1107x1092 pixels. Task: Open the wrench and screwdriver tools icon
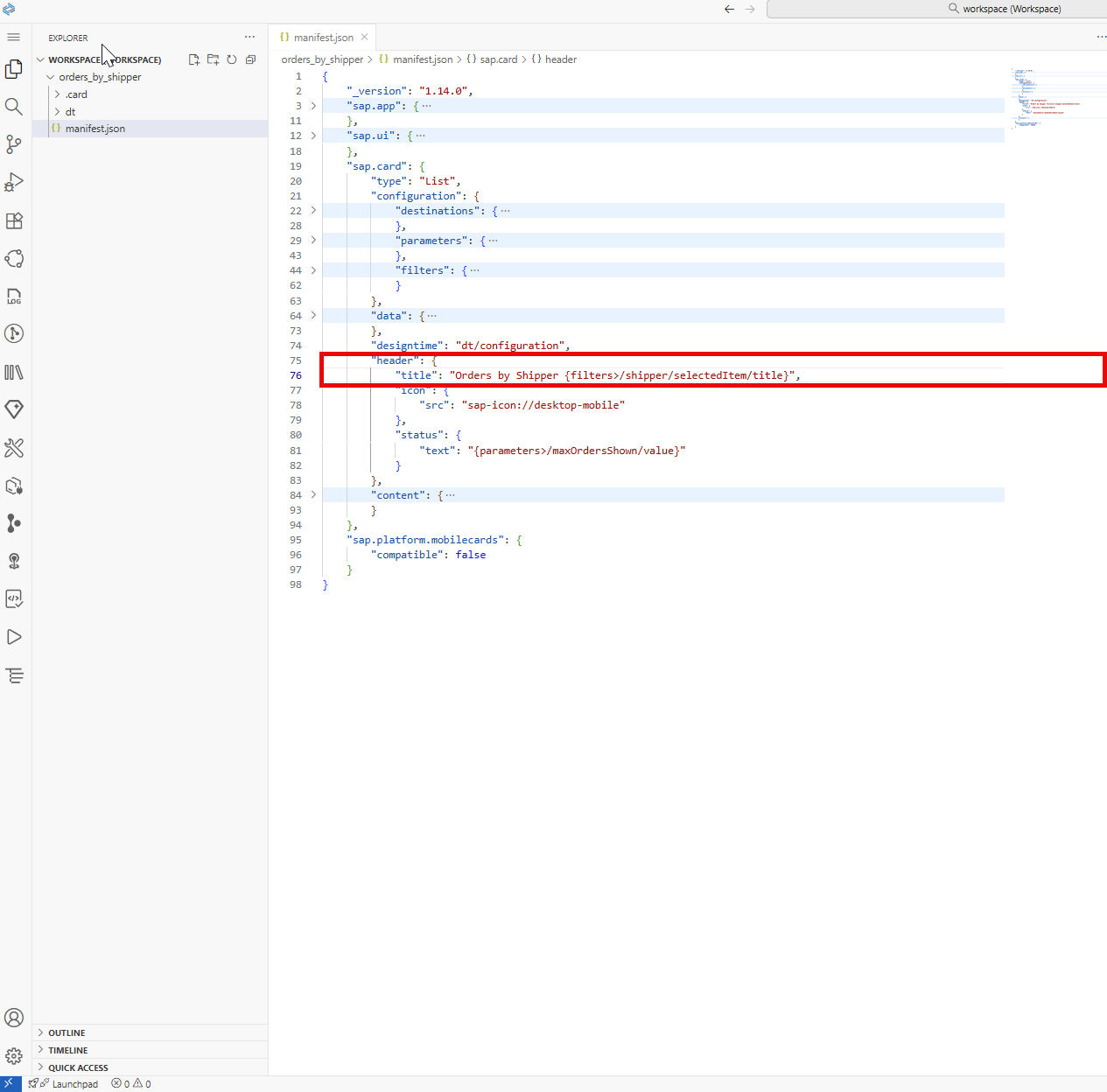14,448
